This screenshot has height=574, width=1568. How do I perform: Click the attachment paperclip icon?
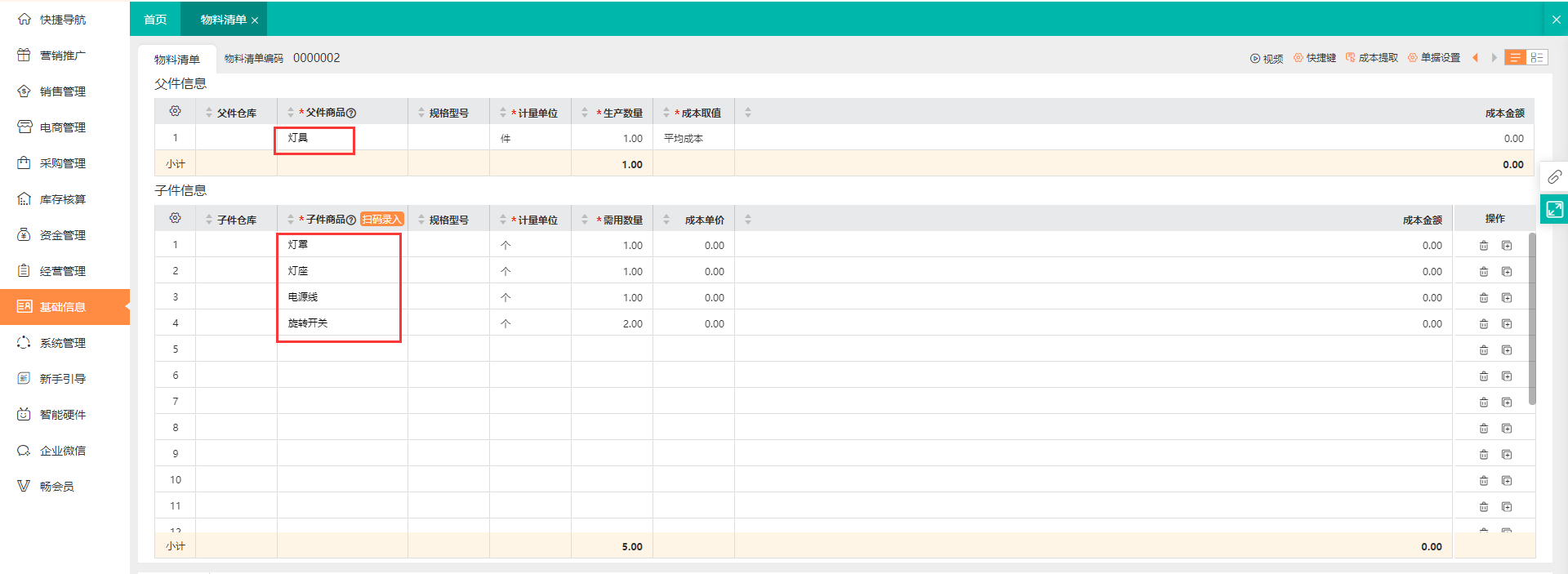click(x=1554, y=177)
